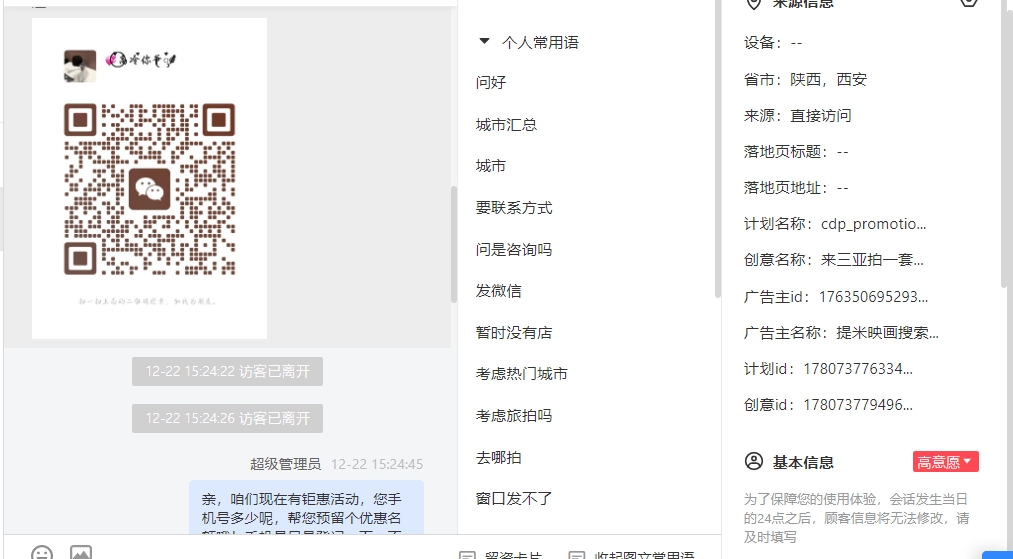Select the 窗口发不了 quick phrase
The height and width of the screenshot is (559, 1013).
tap(514, 499)
